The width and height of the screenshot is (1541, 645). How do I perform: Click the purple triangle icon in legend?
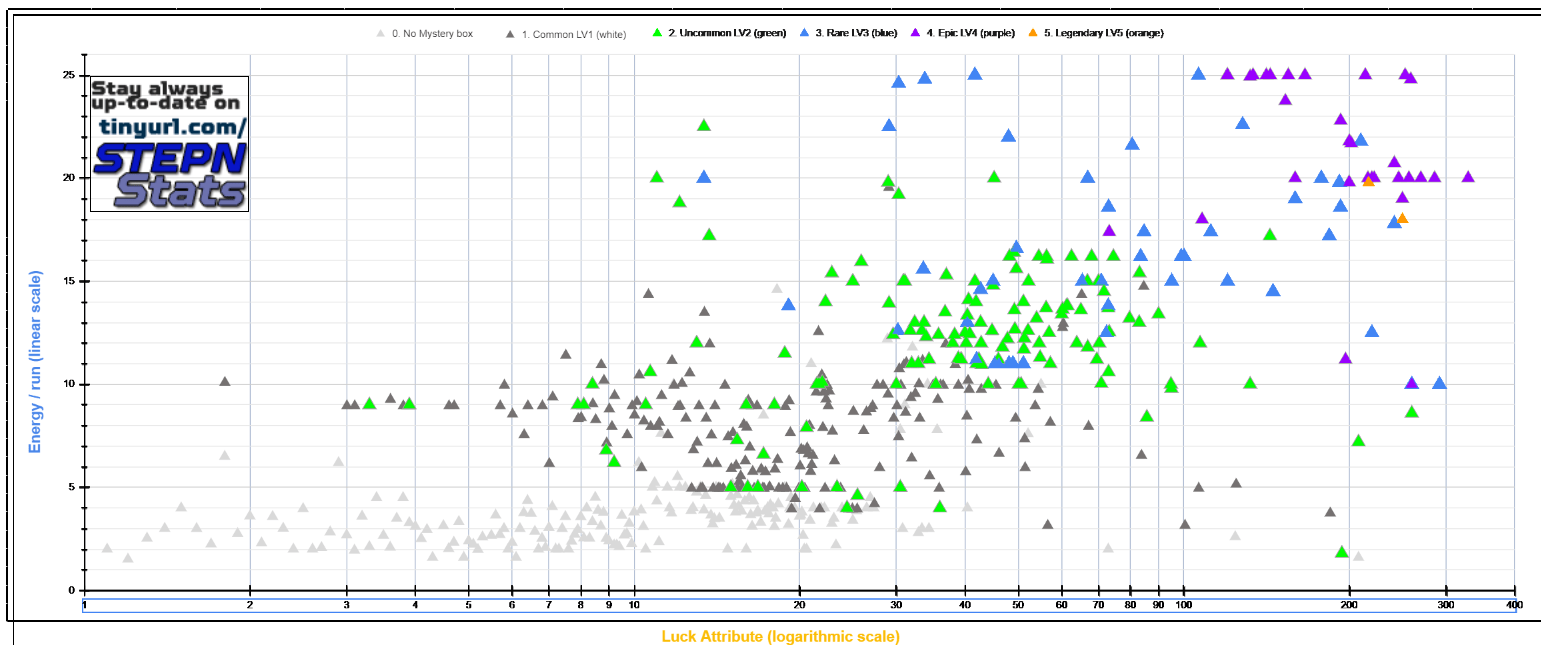click(915, 34)
